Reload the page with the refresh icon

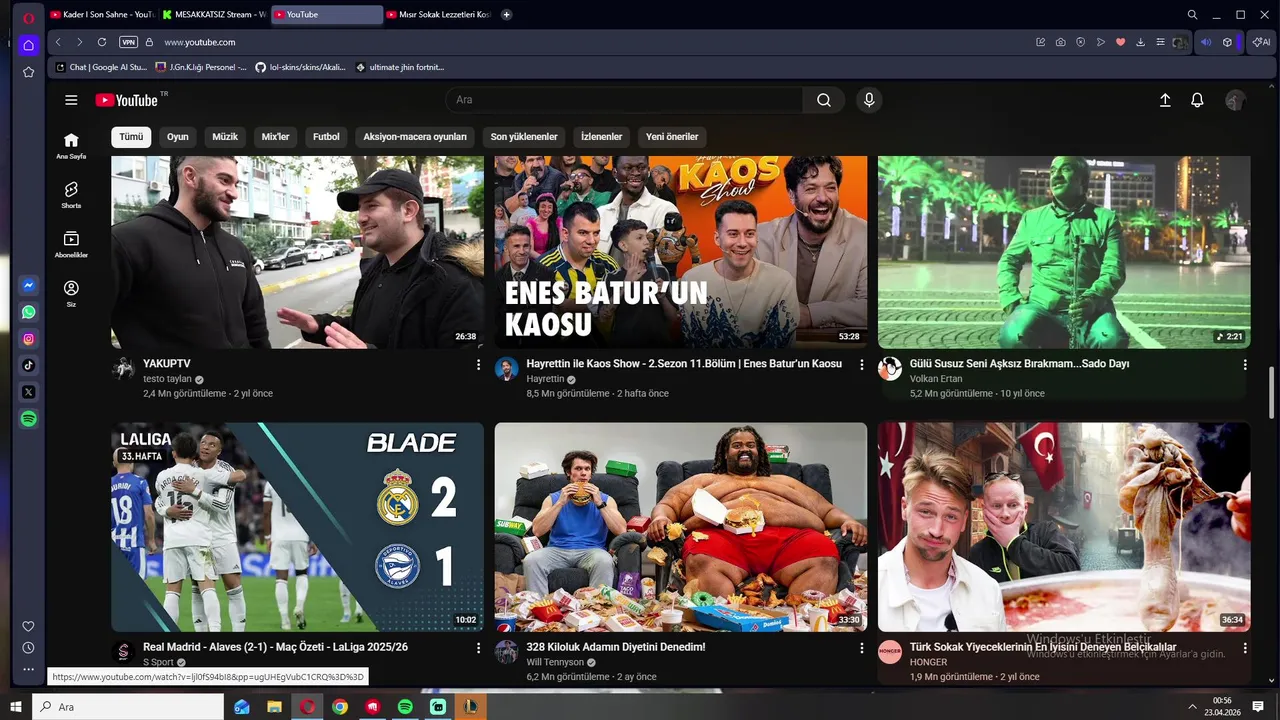(x=102, y=42)
